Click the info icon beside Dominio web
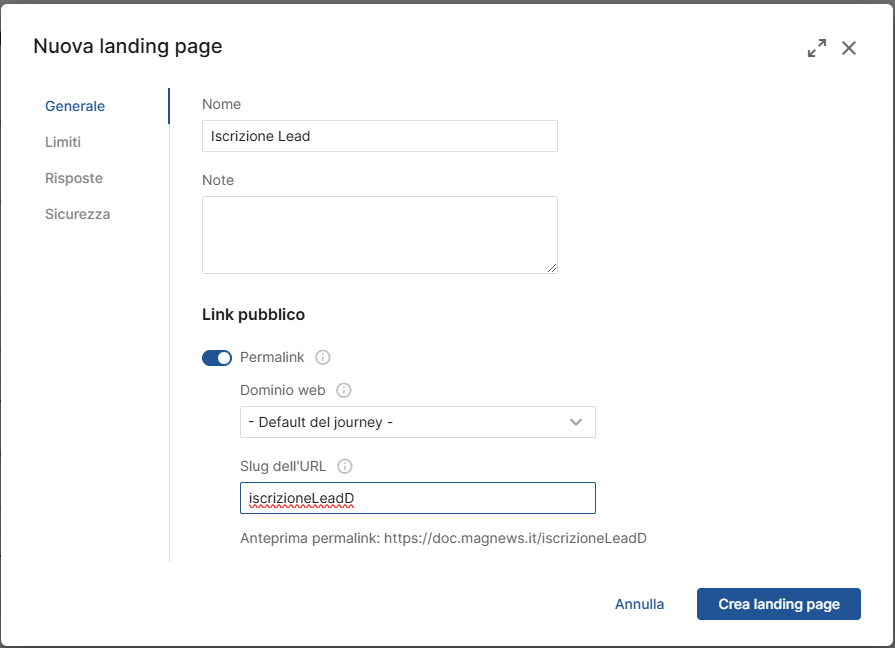Screen dimensions: 895x648 344,391
